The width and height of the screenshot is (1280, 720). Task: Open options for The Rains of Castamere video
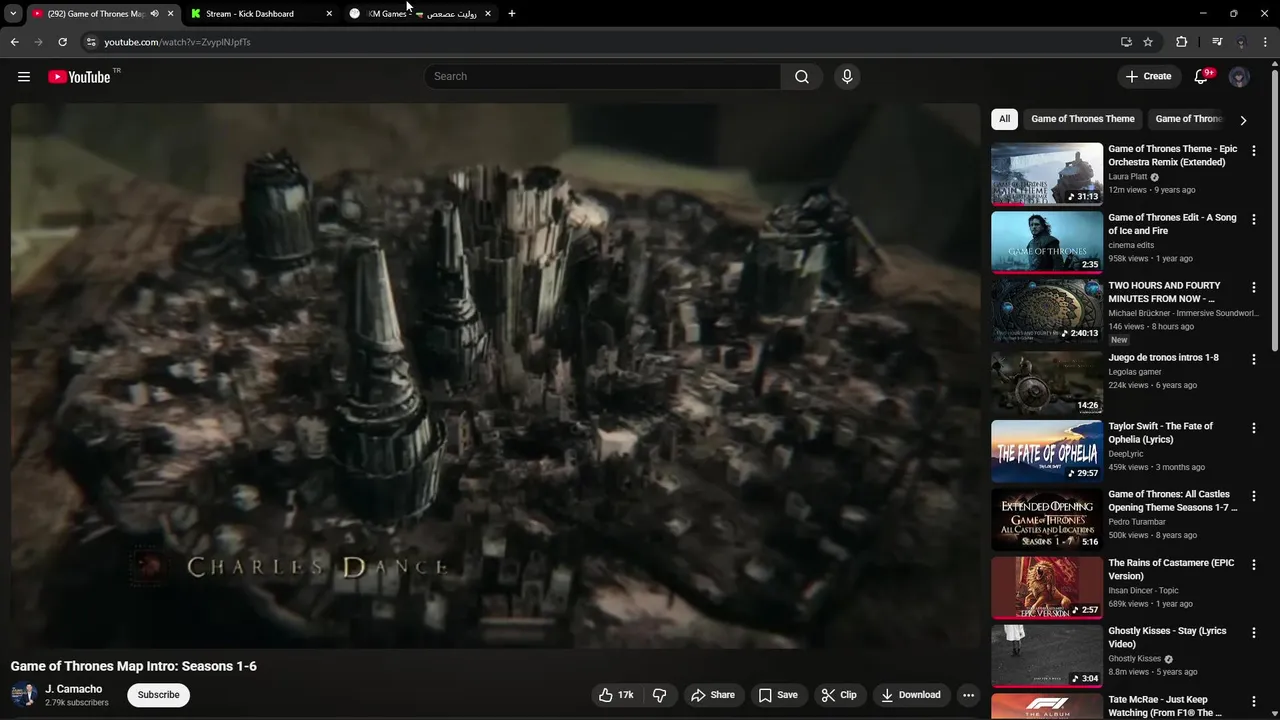(1254, 564)
